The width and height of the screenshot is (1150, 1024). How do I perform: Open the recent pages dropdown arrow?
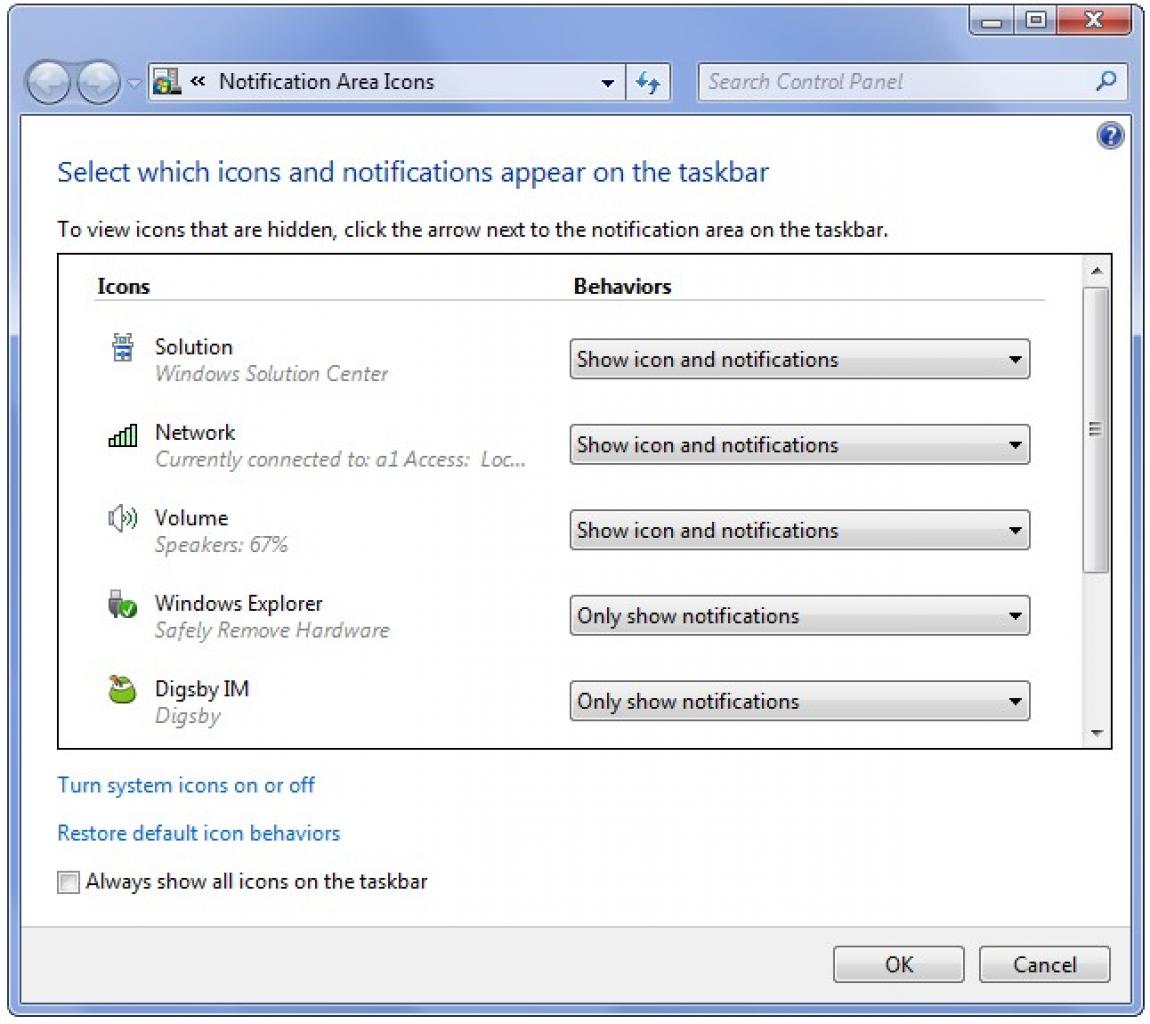pos(133,83)
